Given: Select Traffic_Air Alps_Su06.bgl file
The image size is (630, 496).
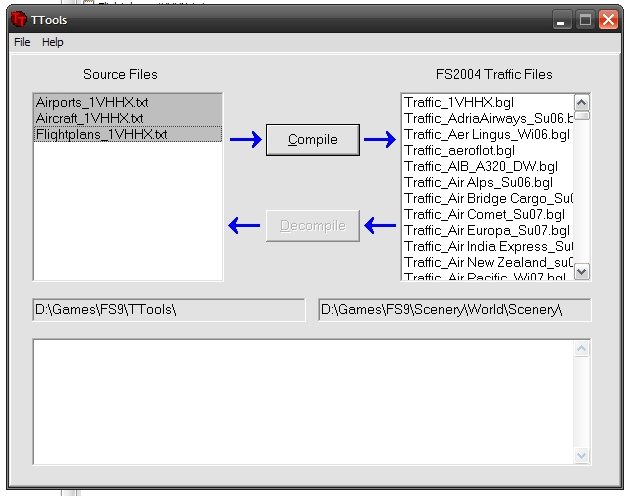Looking at the screenshot, I should point(488,182).
